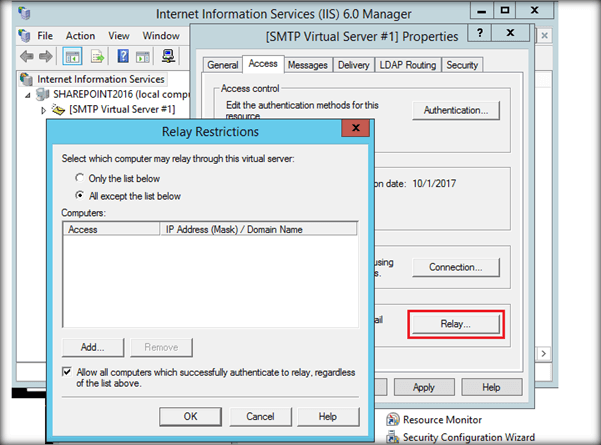Switch to the LDAP Routing tab
Screen dimensions: 601x445
point(408,65)
